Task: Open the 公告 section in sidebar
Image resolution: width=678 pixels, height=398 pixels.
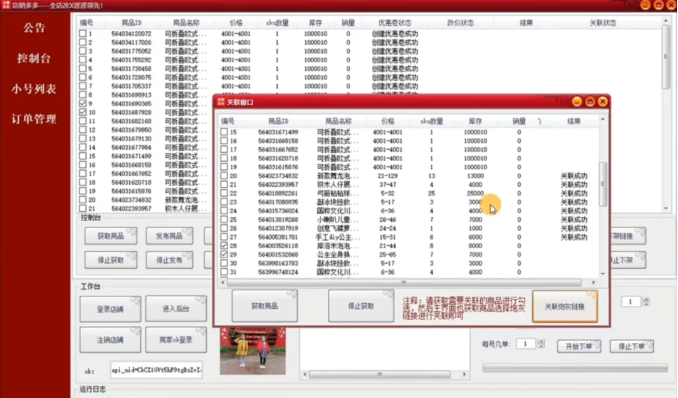Action: [34, 28]
